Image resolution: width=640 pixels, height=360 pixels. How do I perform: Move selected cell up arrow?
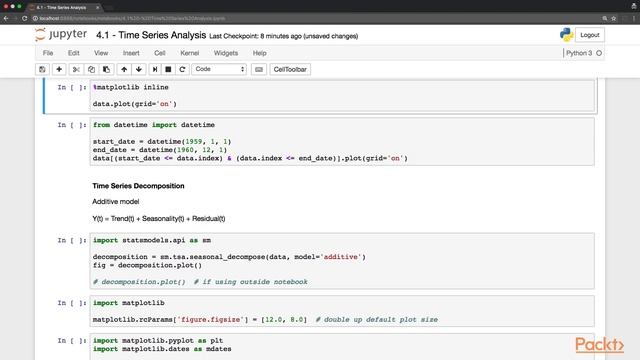124,69
